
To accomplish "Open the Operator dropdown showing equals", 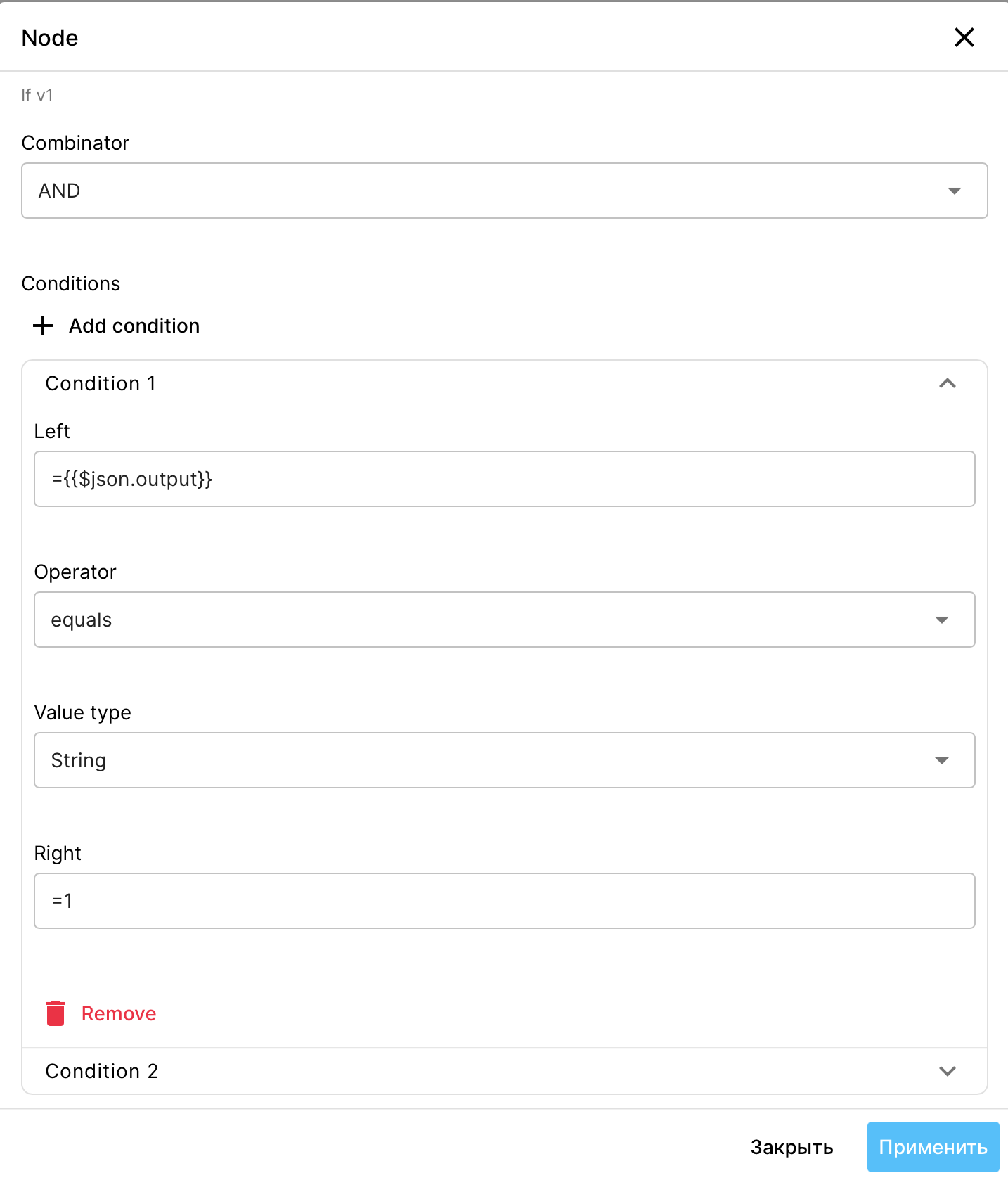I will click(504, 620).
